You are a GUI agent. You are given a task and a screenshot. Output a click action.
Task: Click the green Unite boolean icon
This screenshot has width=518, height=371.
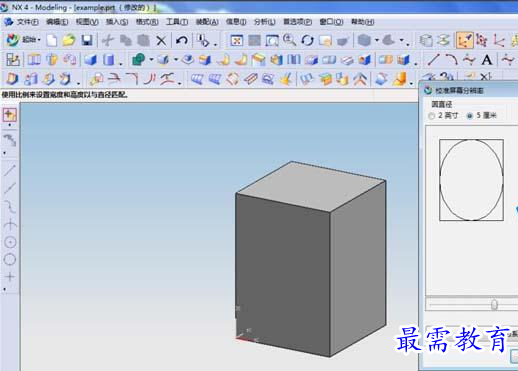[x=139, y=60]
